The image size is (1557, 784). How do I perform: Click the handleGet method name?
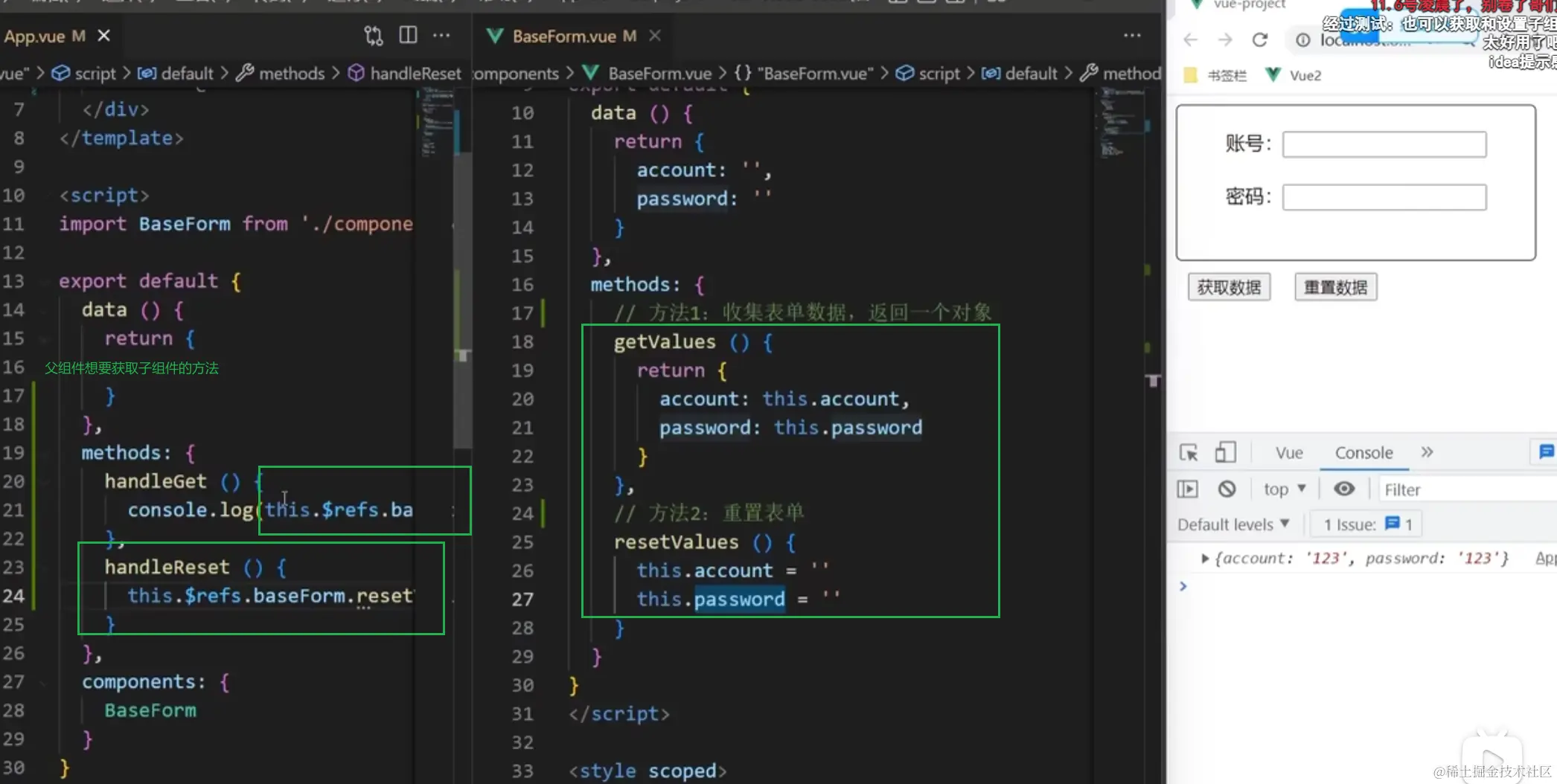coord(156,482)
